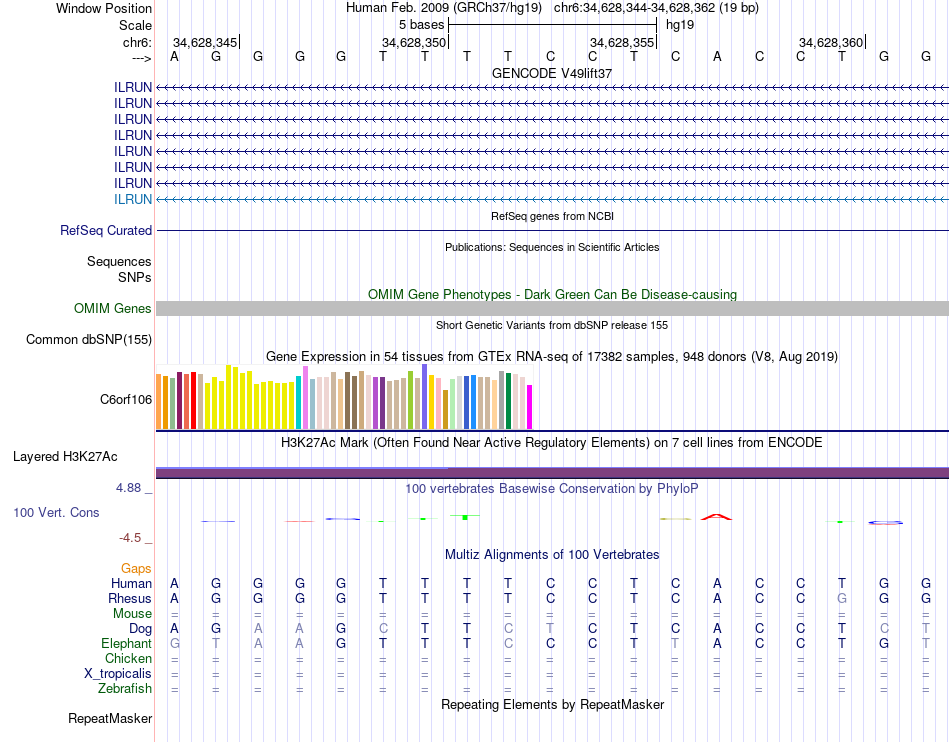Open the RefSeq genes from NCBI title
Screen dimensions: 950x742
click(552, 216)
